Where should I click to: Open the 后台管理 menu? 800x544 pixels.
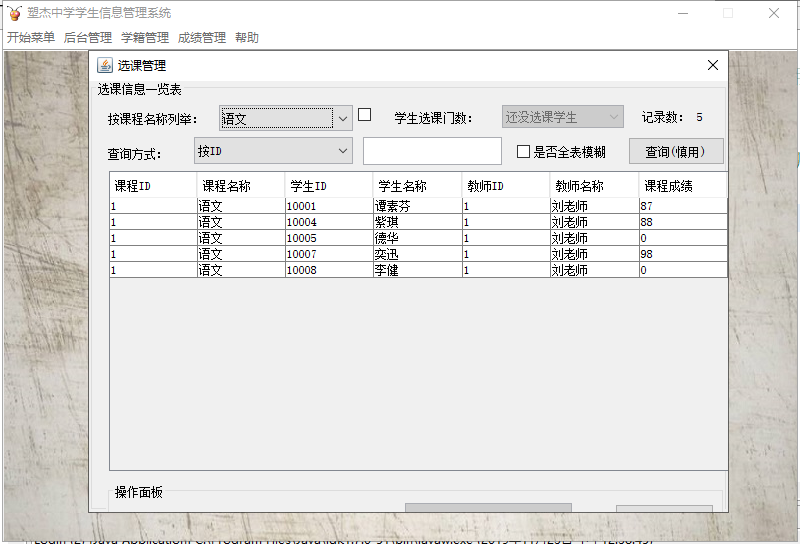click(x=88, y=37)
